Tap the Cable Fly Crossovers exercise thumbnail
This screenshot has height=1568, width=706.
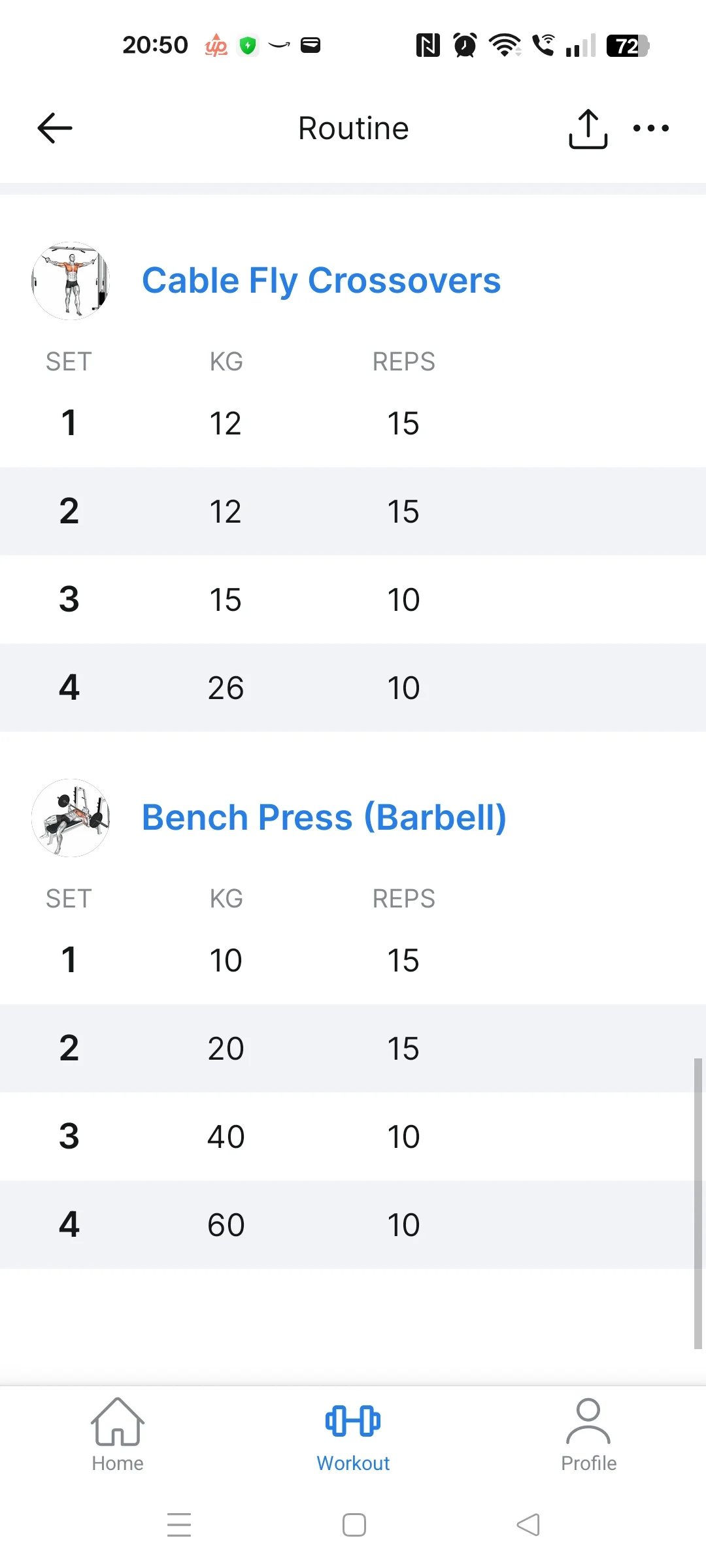71,281
